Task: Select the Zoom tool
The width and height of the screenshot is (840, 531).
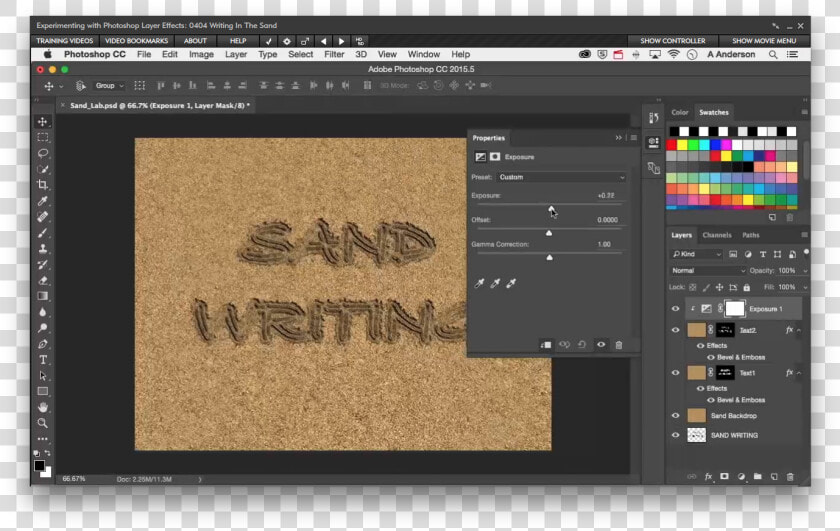Action: (x=43, y=423)
